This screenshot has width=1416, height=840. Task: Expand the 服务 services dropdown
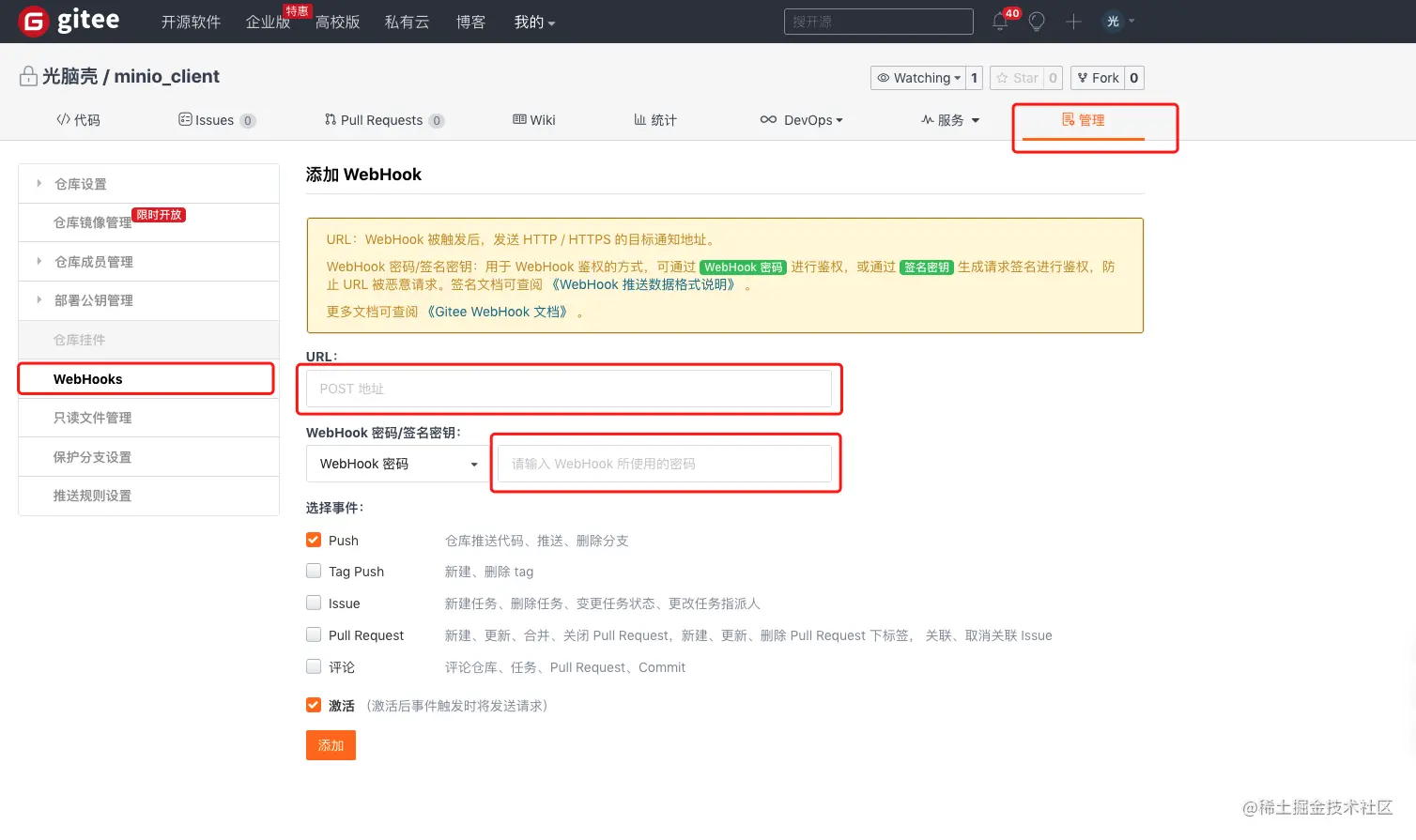pos(950,120)
